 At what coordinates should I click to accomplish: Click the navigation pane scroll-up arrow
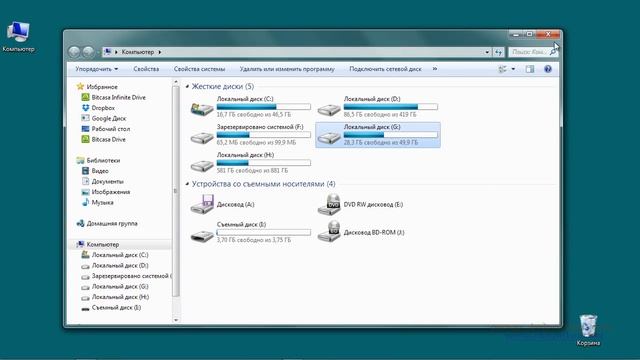(x=176, y=82)
